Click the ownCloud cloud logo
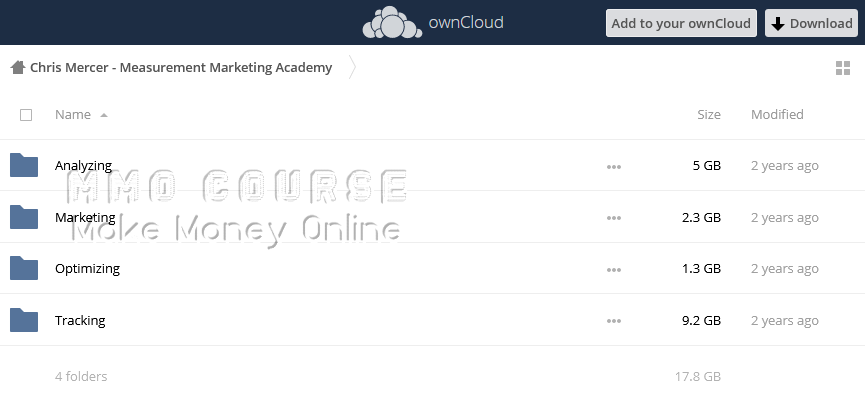 pos(391,22)
